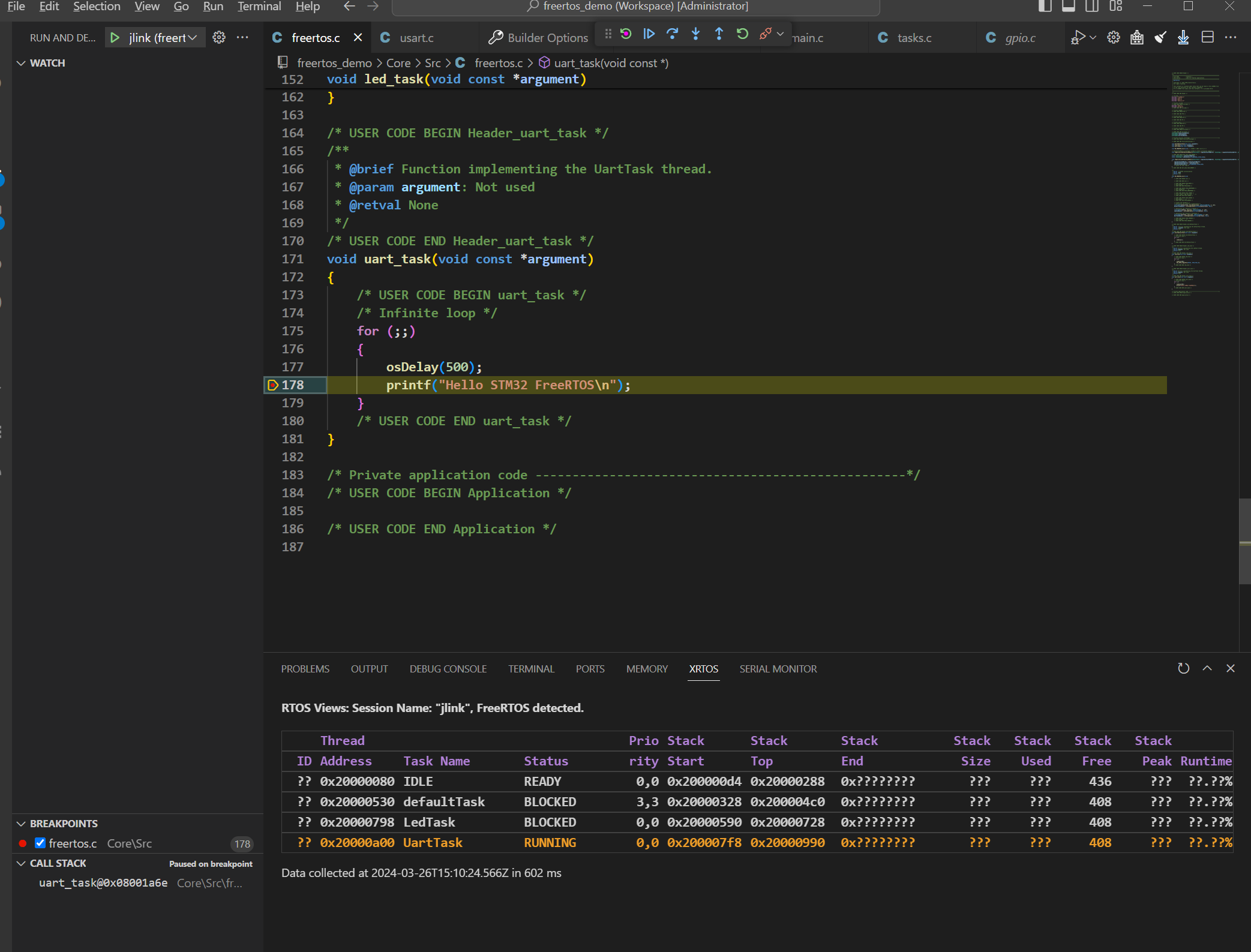Toggle the split editor layout icon

coord(1208,37)
